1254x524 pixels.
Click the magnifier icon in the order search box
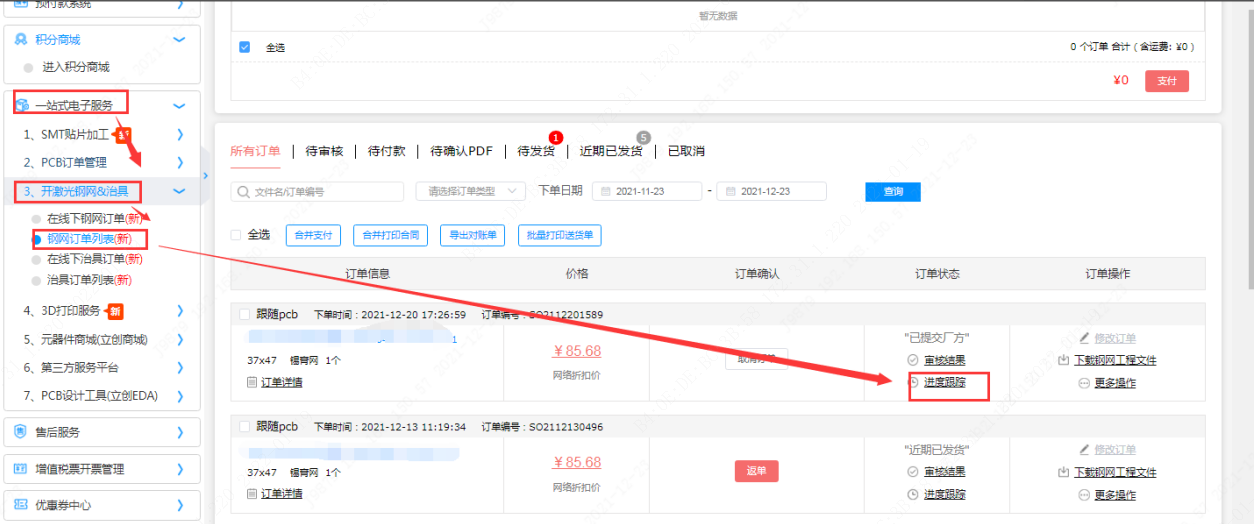pyautogui.click(x=243, y=192)
